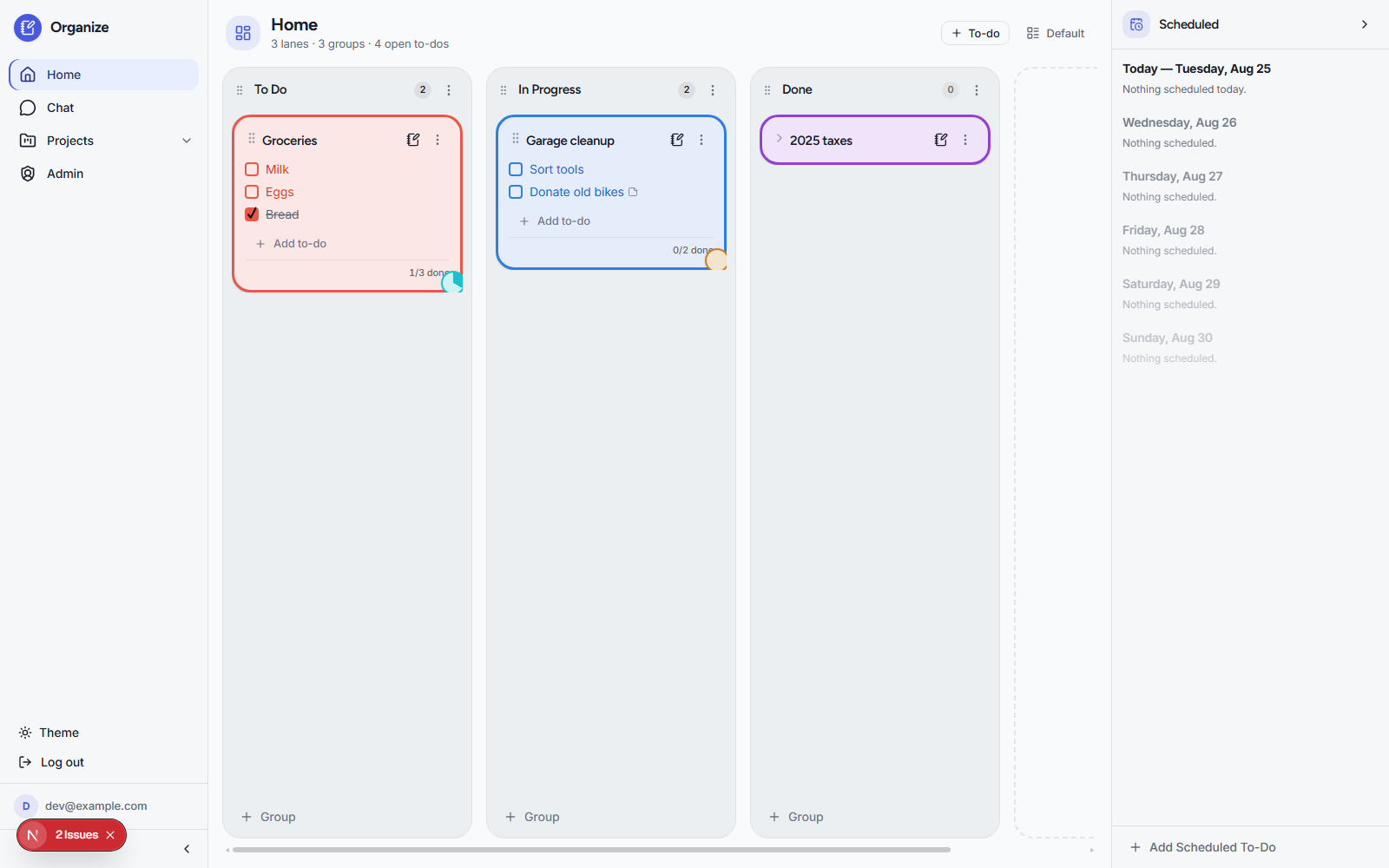Uncheck the Bread to-do checkbox
Image resolution: width=1389 pixels, height=868 pixels.
point(252,214)
